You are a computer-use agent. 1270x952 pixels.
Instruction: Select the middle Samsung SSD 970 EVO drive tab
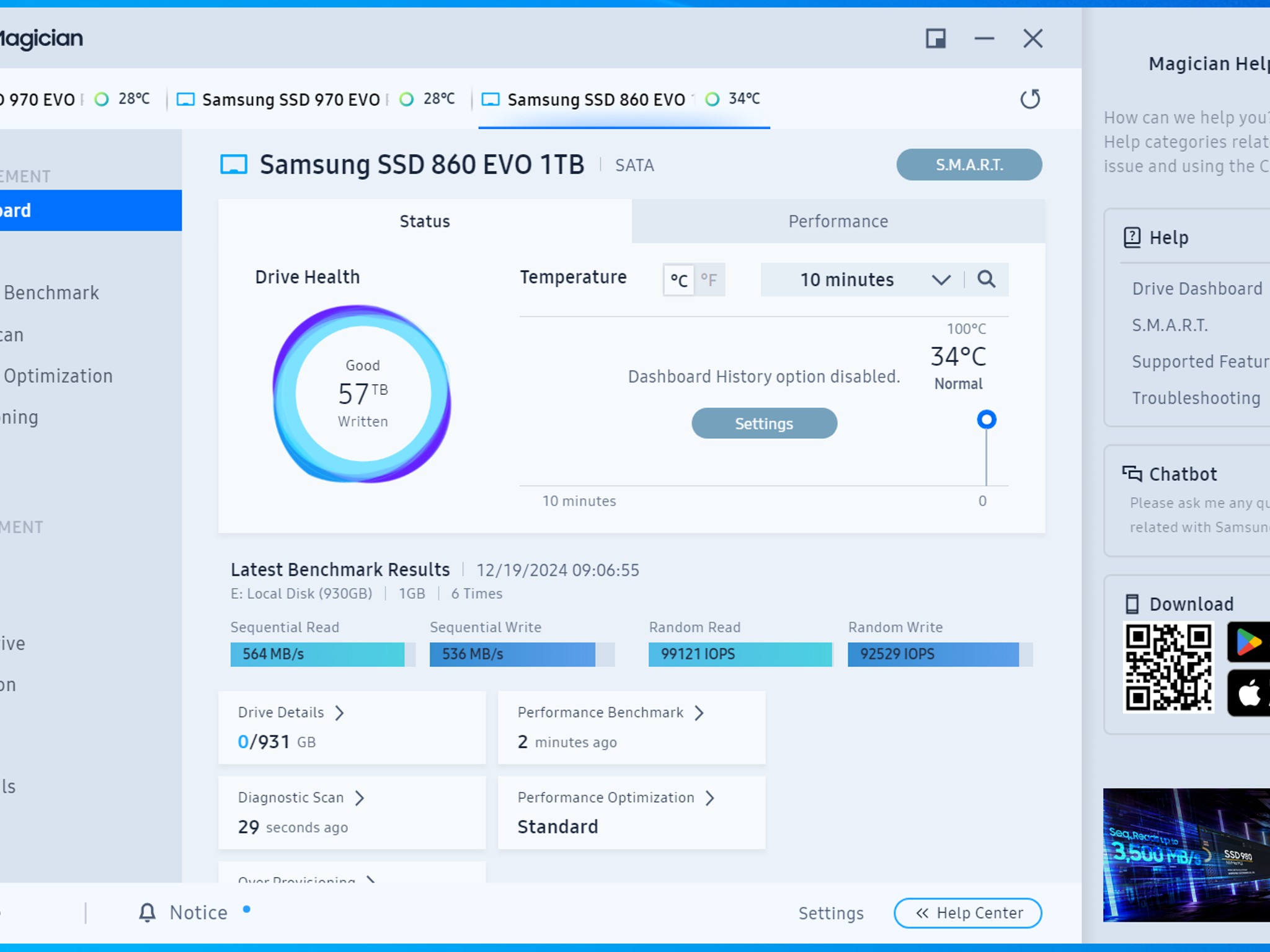click(x=319, y=99)
